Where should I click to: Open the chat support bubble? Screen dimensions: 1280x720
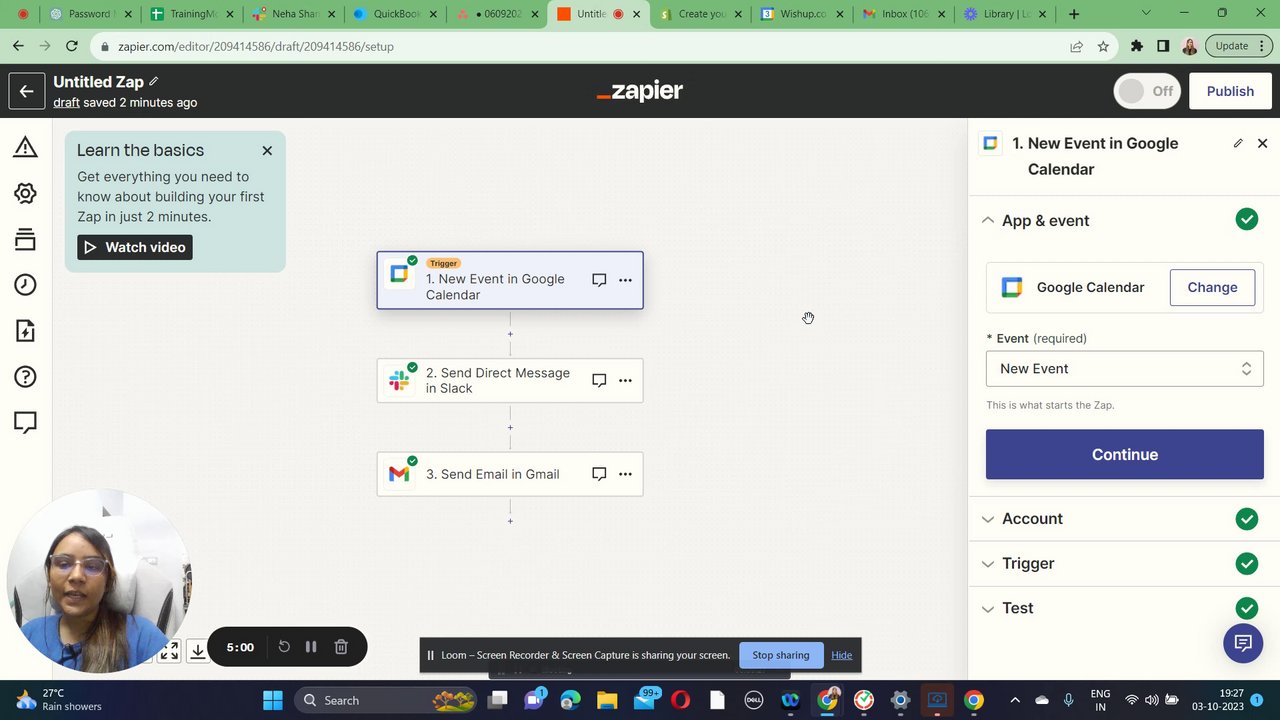1243,643
